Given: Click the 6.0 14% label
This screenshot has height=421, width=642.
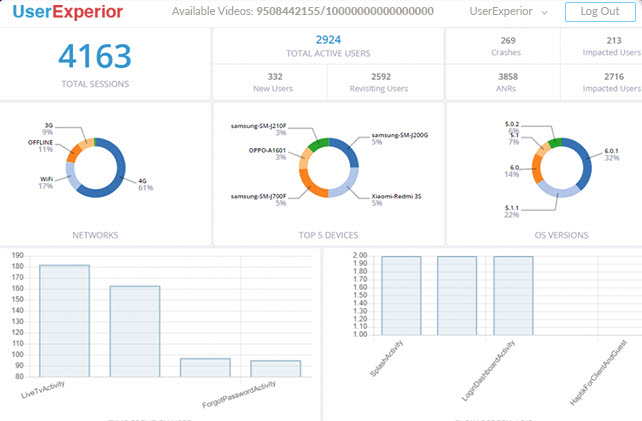Looking at the screenshot, I should pos(511,171).
